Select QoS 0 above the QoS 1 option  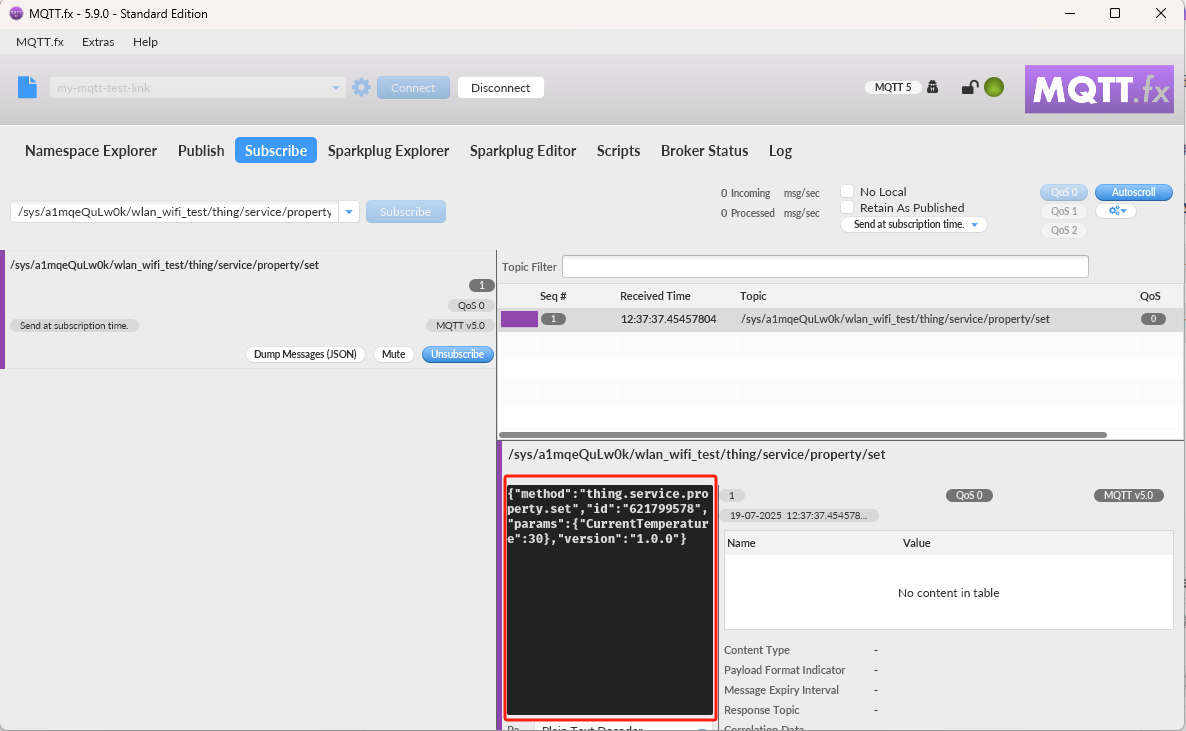click(1063, 192)
